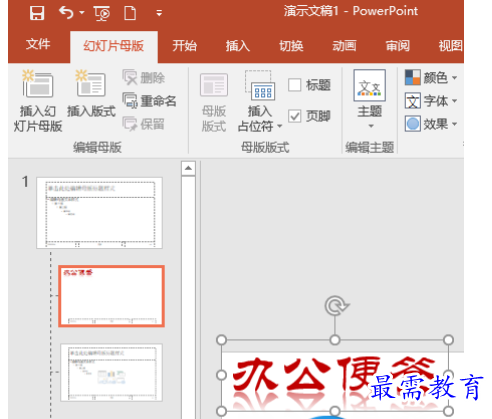Select the title-and-content layout thumbnail below the selected one
The width and height of the screenshot is (492, 419).
coord(111,372)
